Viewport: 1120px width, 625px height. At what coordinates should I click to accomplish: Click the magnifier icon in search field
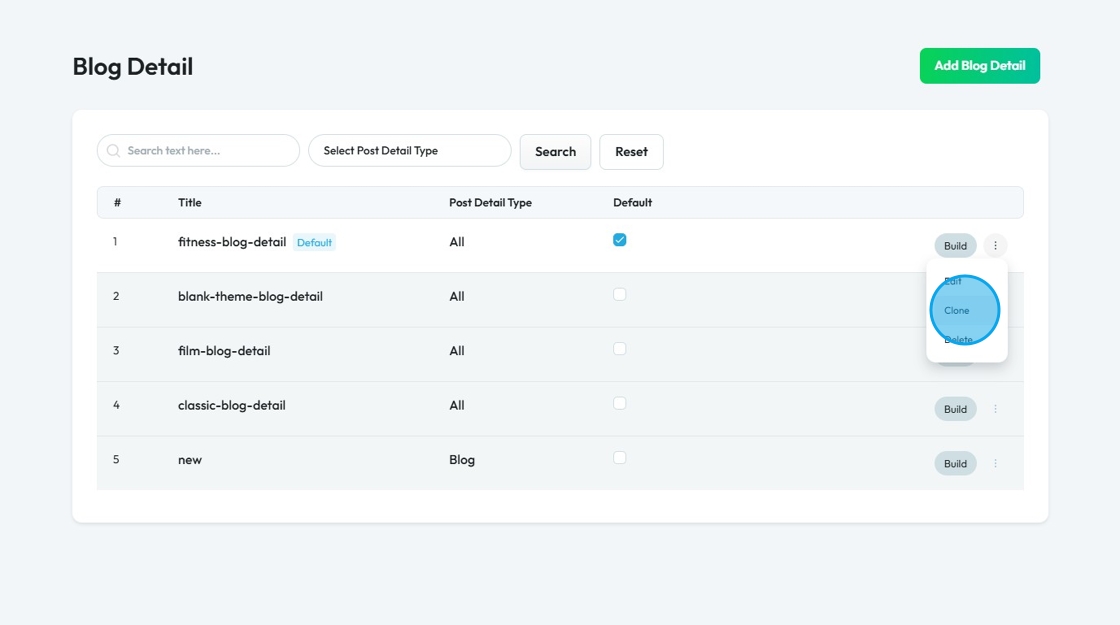113,151
